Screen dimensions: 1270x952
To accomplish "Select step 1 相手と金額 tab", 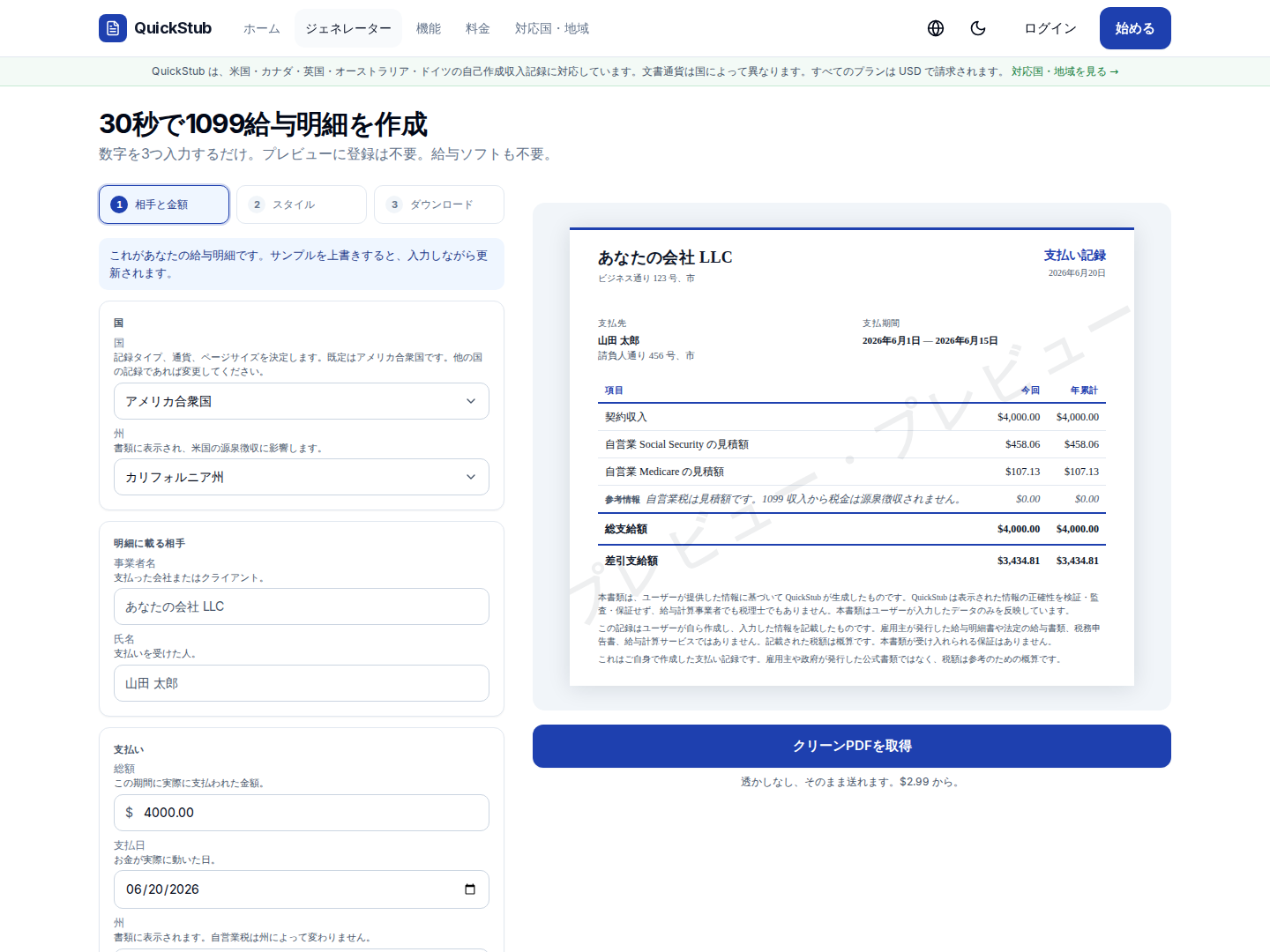I will pyautogui.click(x=164, y=205).
